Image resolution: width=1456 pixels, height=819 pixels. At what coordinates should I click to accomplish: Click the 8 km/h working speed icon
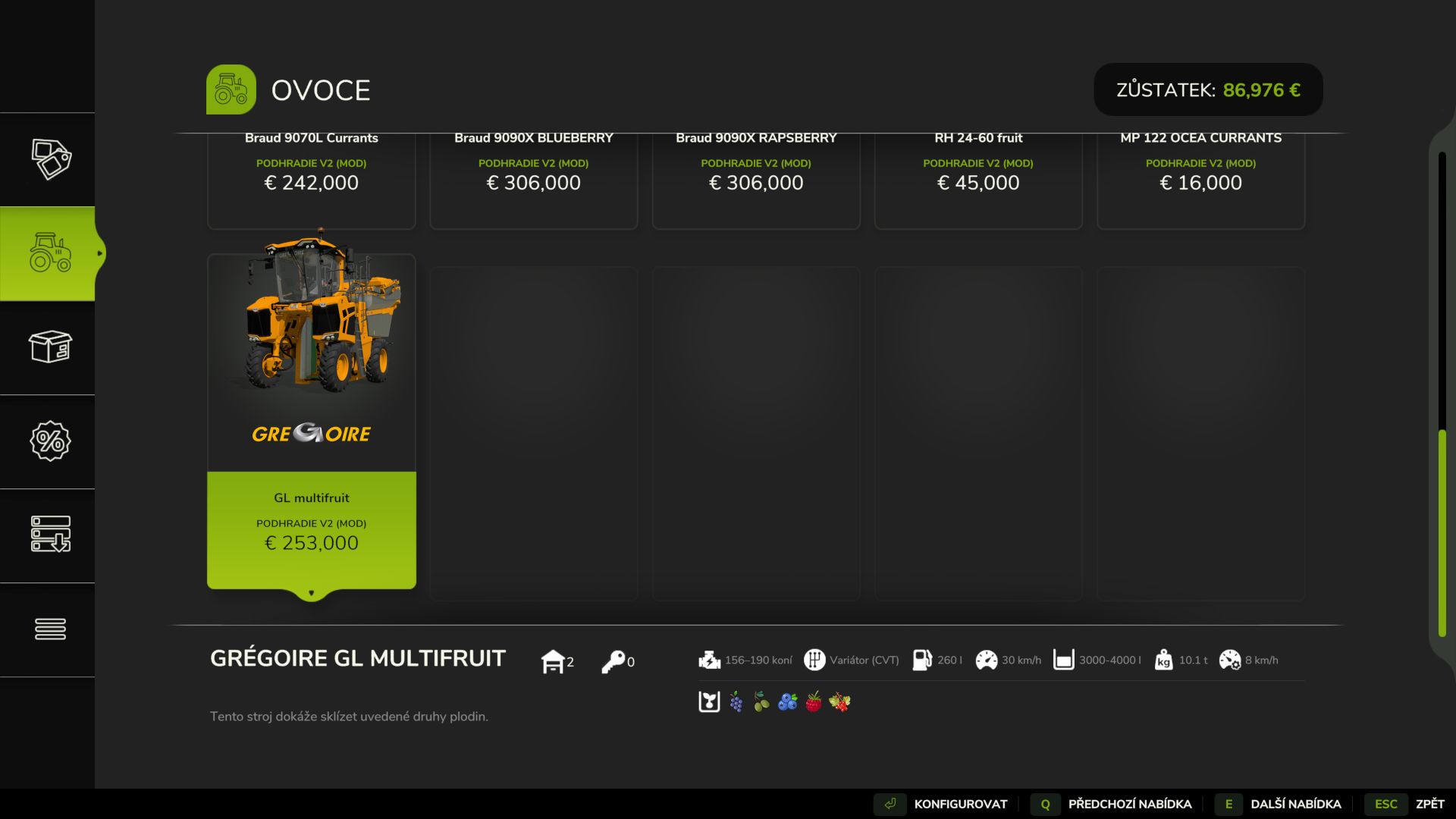(x=1229, y=660)
